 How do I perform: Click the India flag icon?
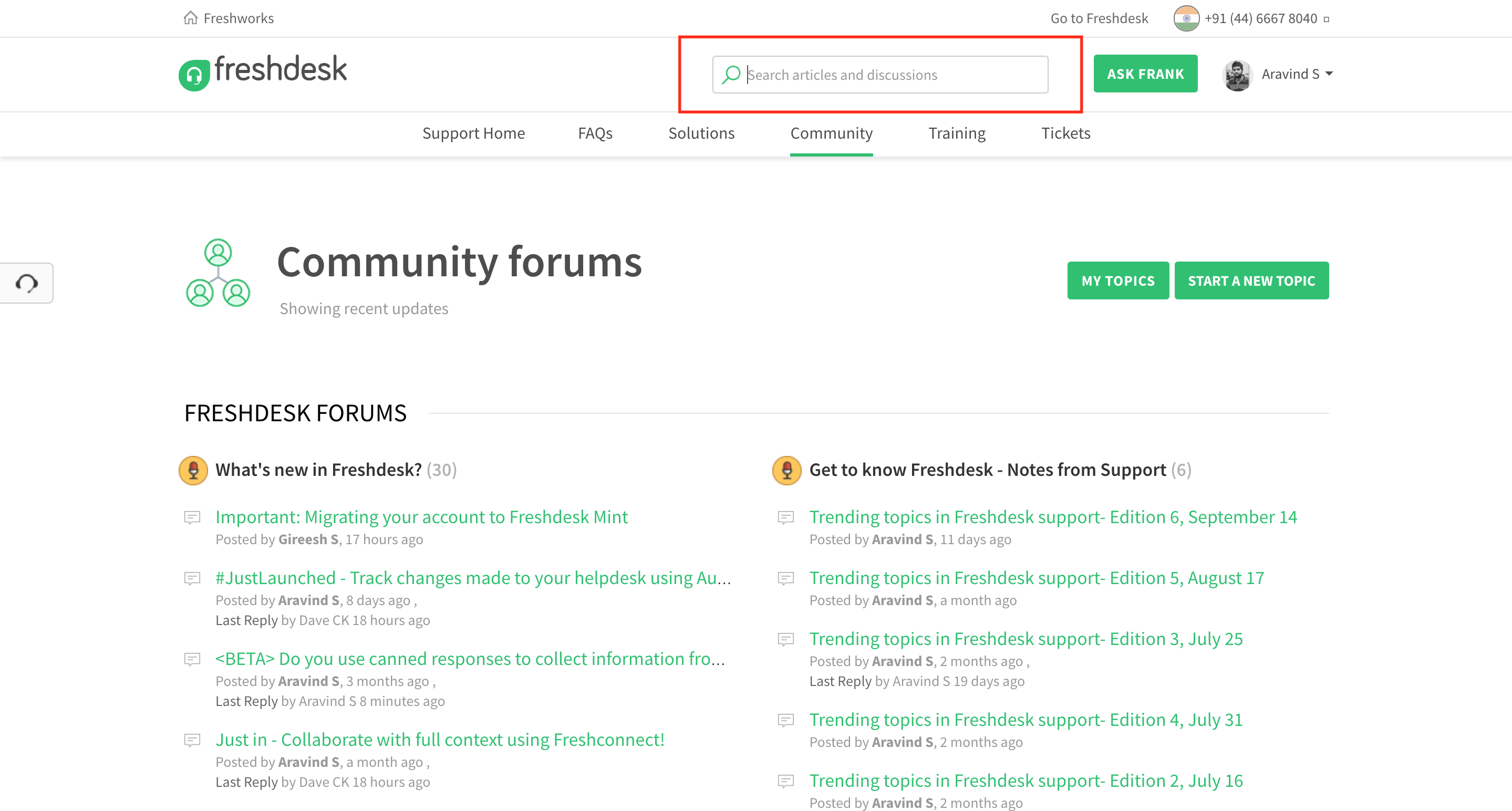click(1186, 18)
